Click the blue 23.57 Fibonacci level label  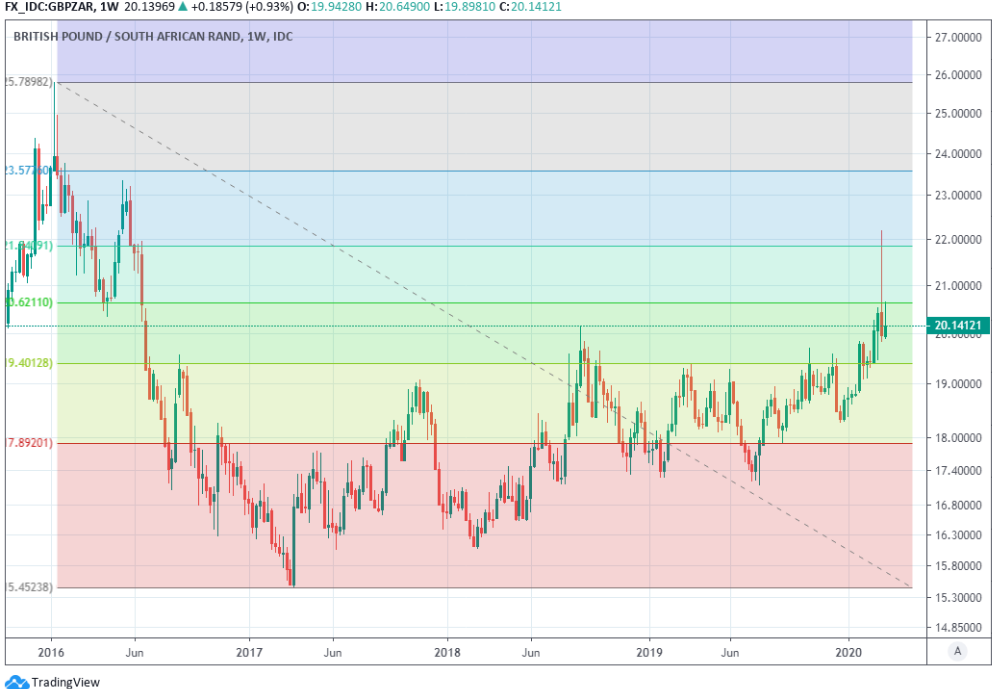(27, 171)
